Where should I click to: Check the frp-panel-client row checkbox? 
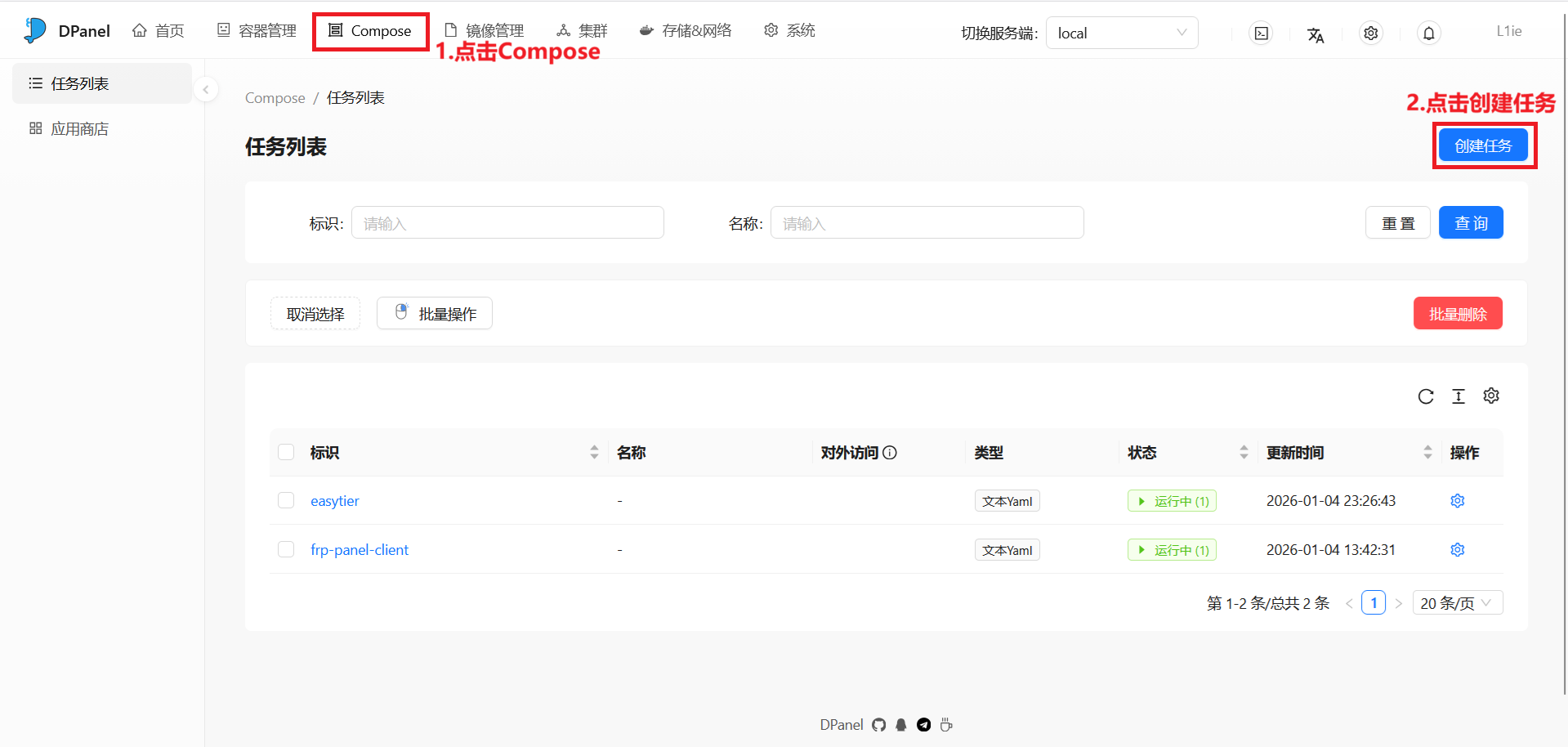coord(286,549)
